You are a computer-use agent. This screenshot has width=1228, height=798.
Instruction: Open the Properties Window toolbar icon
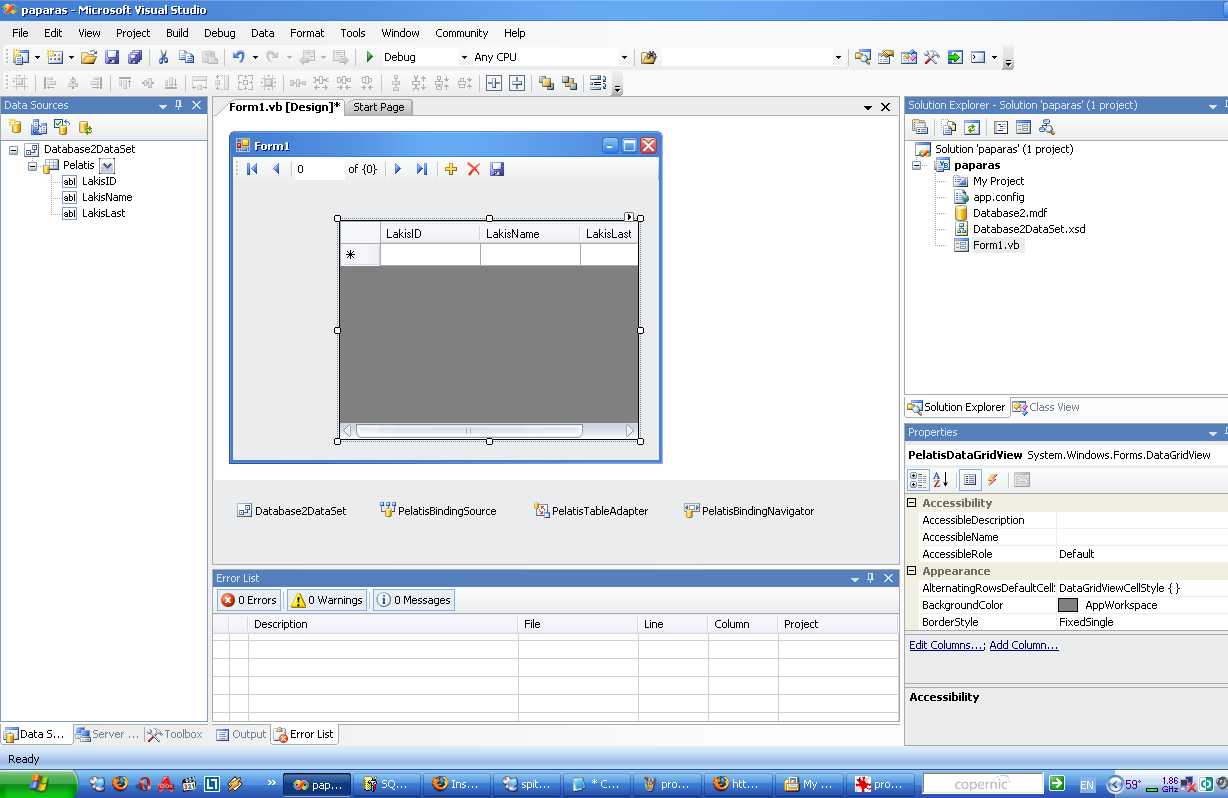coord(886,57)
